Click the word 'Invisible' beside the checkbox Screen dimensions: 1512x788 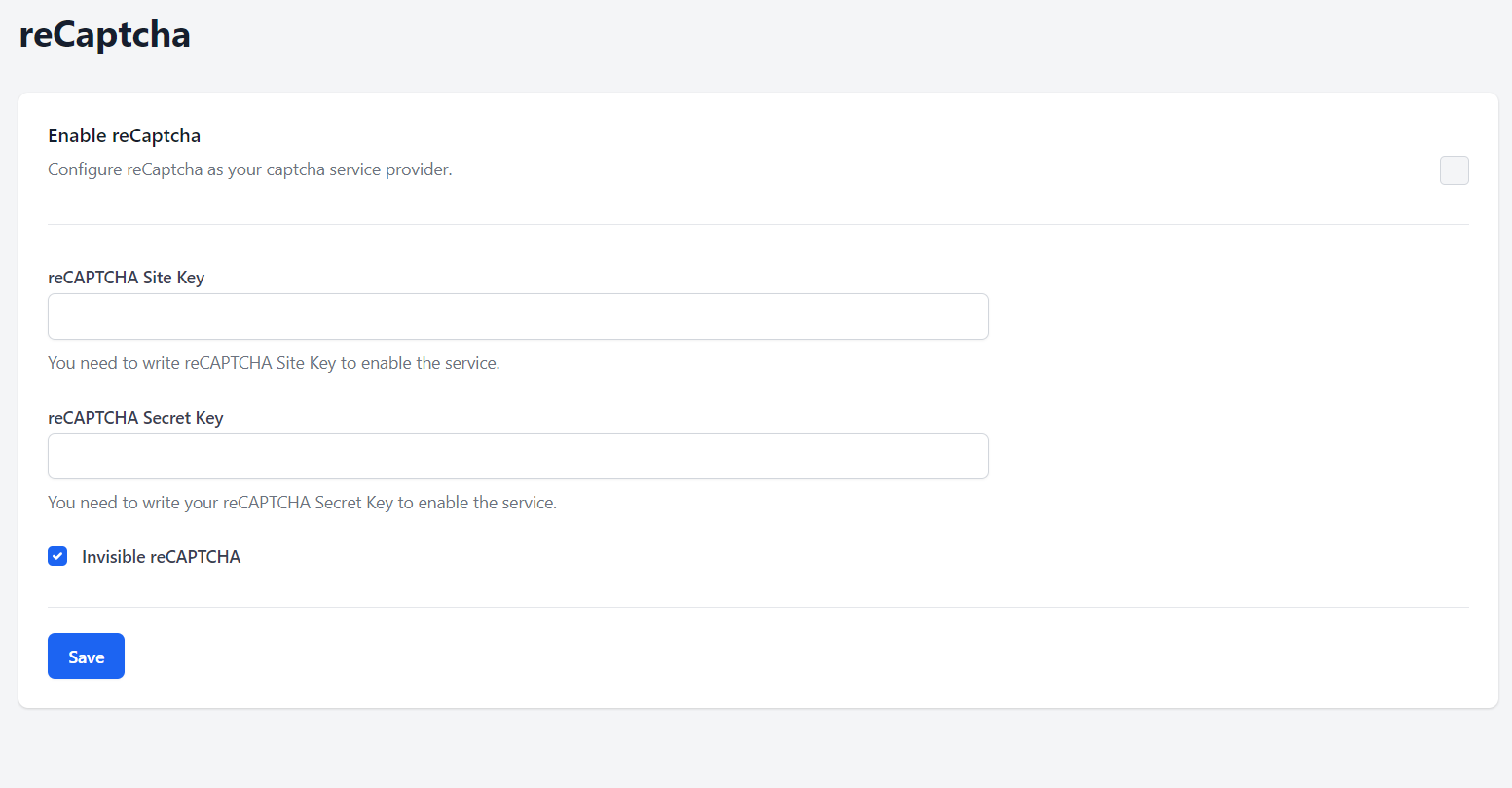click(113, 557)
